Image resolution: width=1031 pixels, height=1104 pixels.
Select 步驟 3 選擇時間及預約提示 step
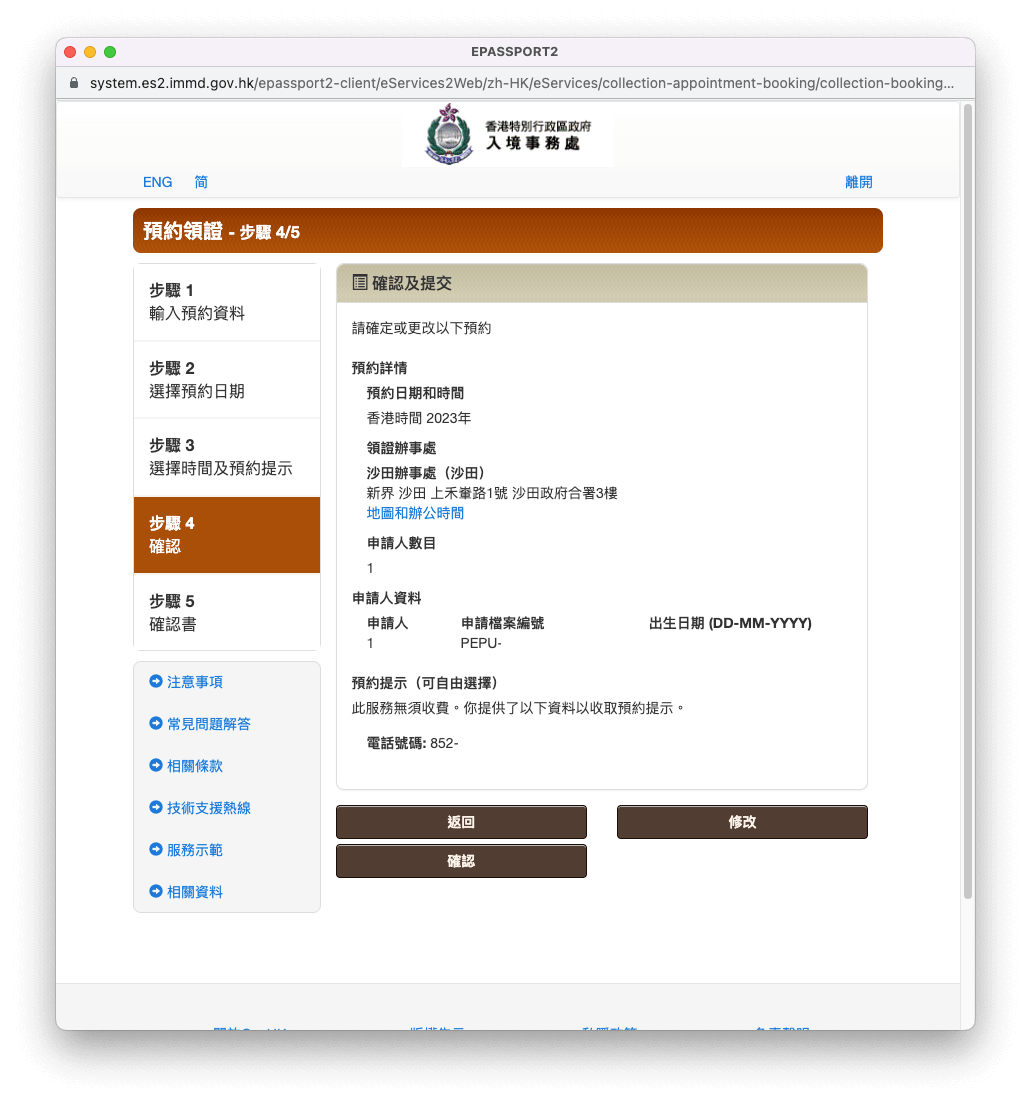[227, 457]
